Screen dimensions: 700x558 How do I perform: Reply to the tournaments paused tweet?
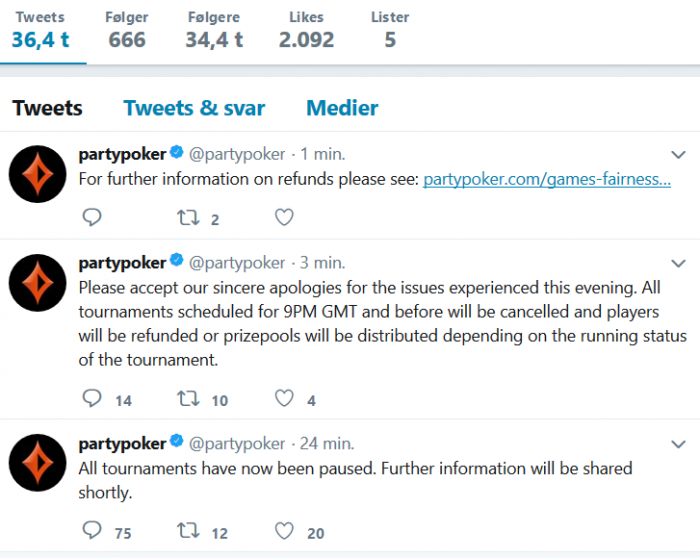pos(92,531)
